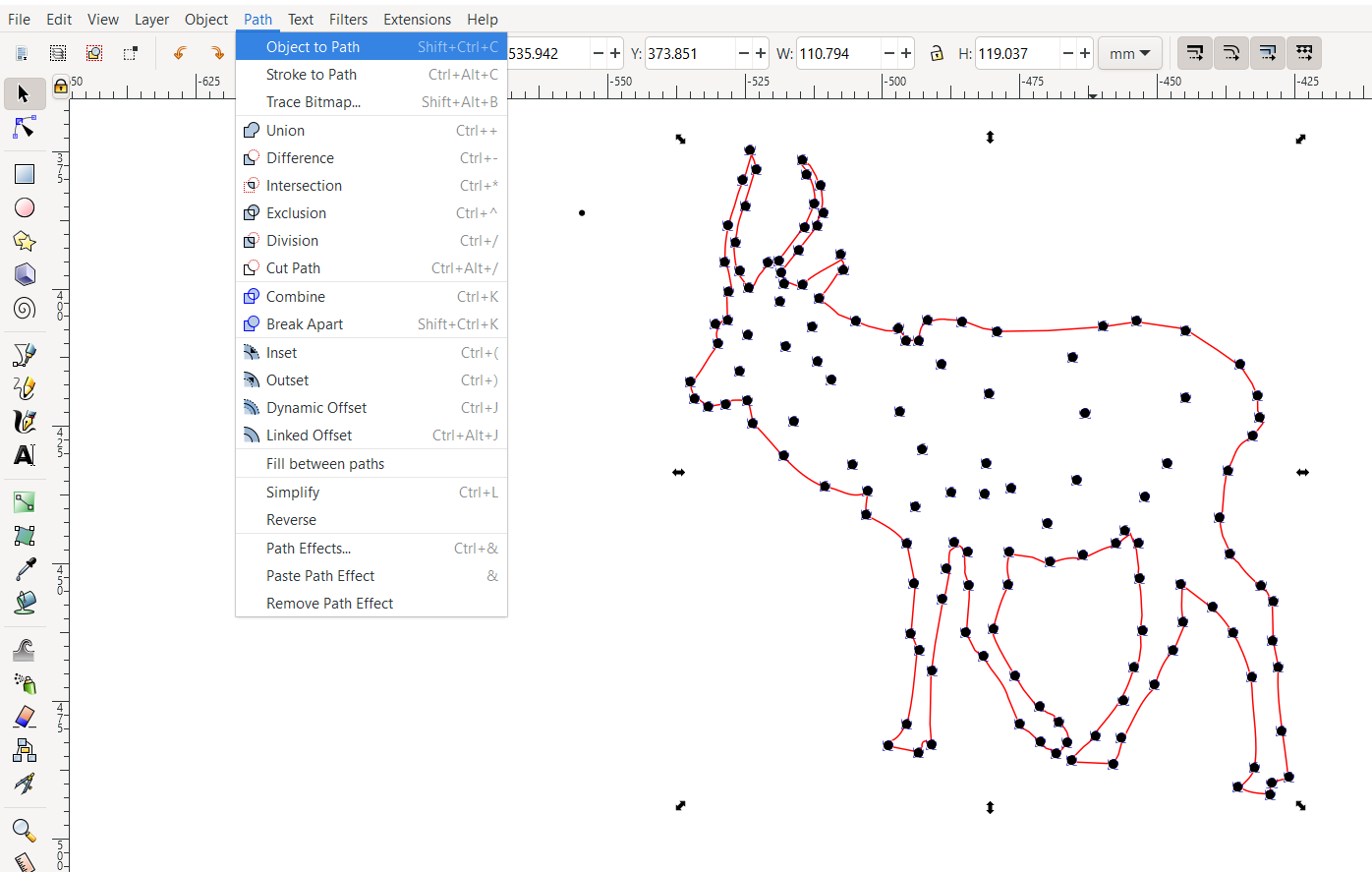Choose the Dropper color picker tool
1372x872 pixels.
tap(25, 568)
